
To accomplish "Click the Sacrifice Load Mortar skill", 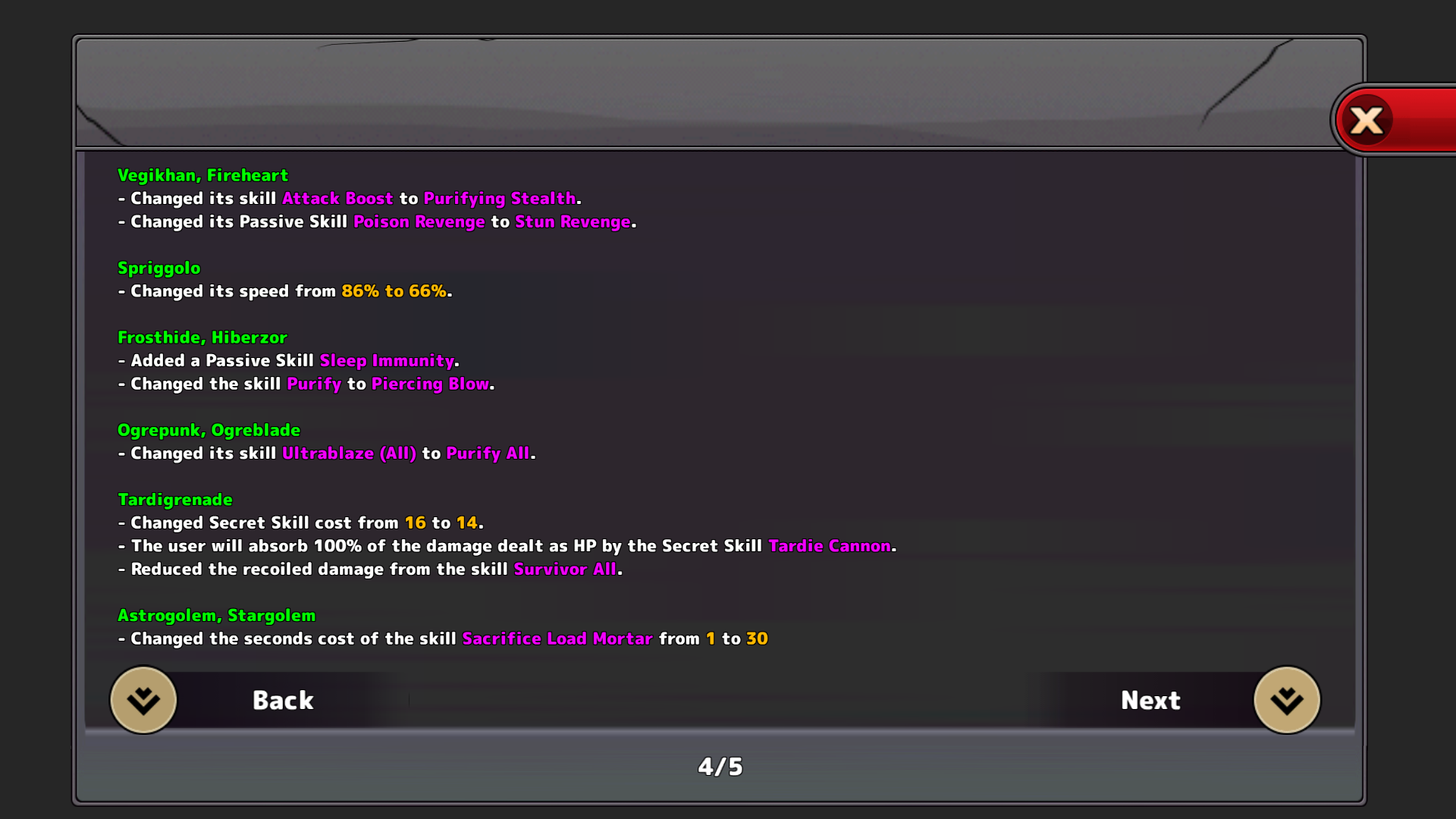I will point(557,639).
